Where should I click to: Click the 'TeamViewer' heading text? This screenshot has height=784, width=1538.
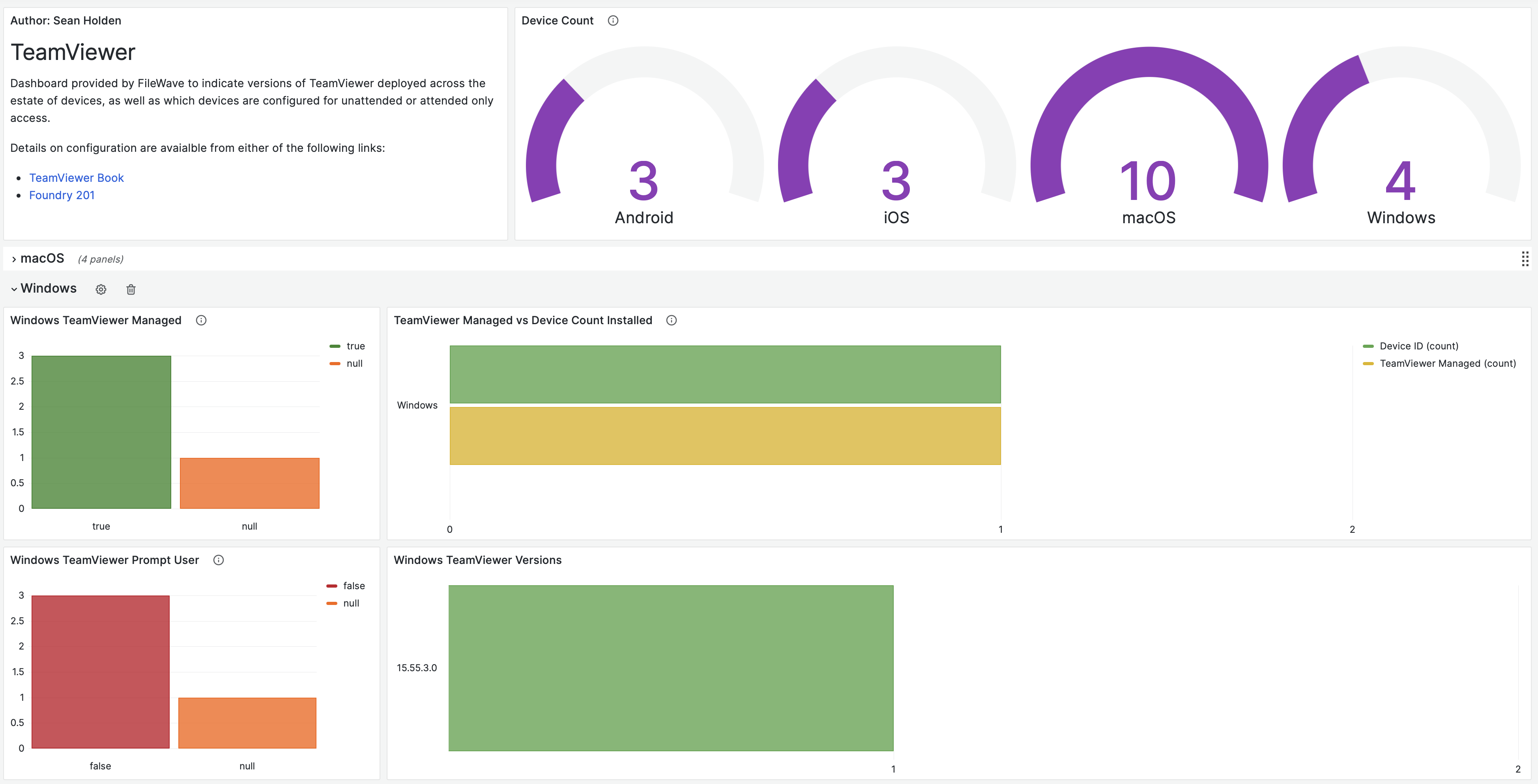[73, 52]
